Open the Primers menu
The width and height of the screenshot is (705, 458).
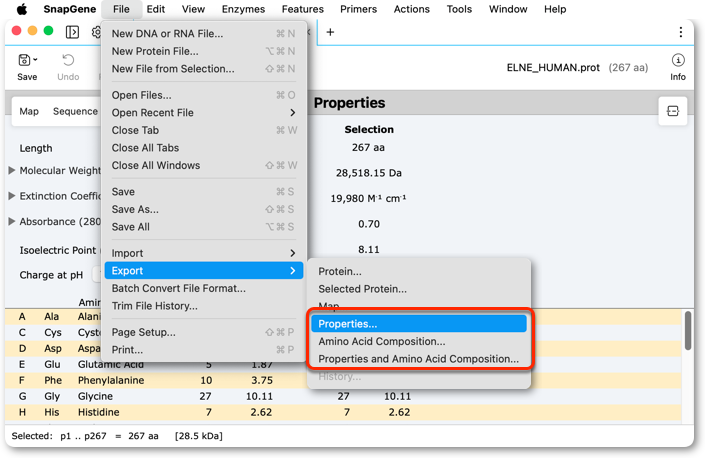[358, 9]
